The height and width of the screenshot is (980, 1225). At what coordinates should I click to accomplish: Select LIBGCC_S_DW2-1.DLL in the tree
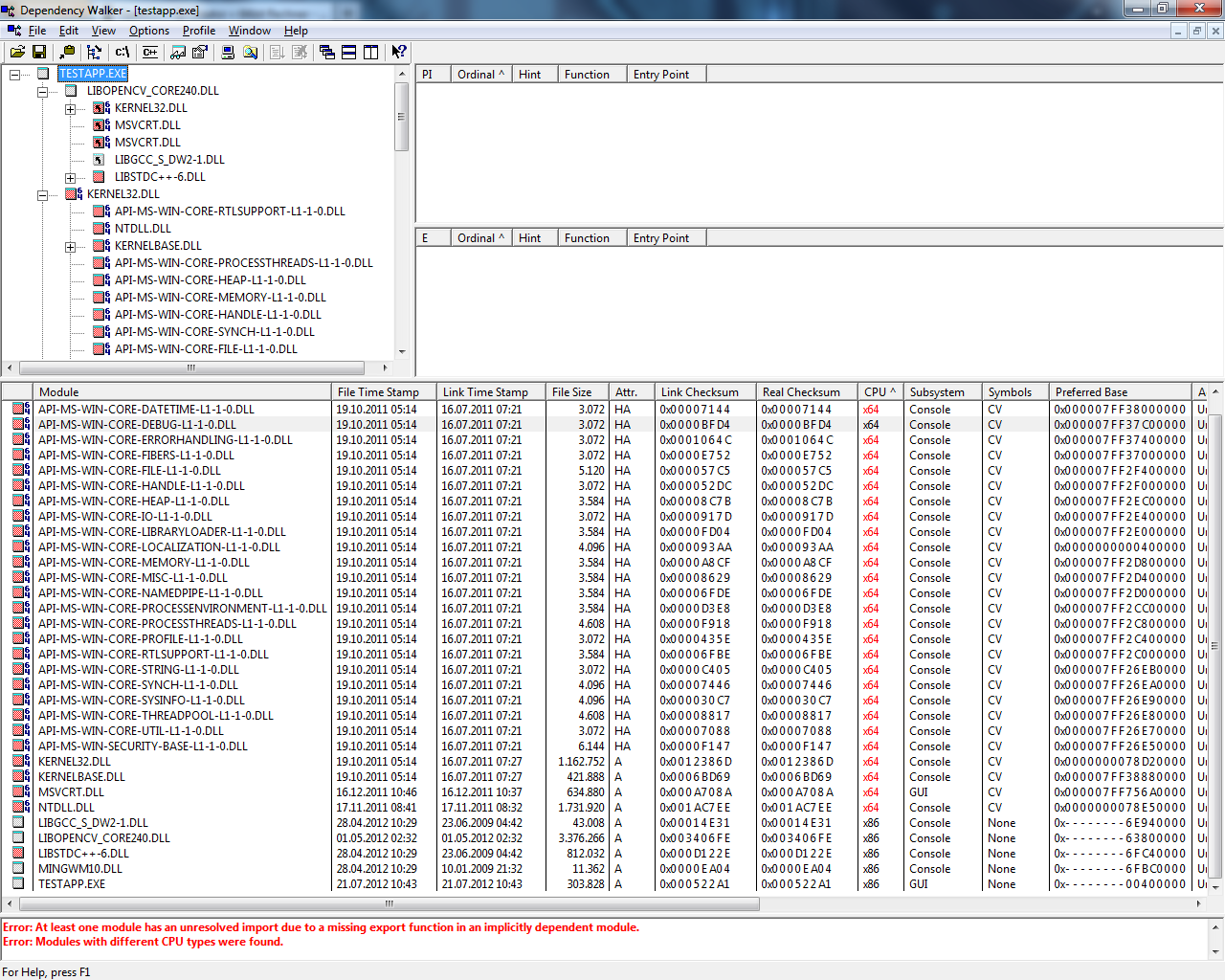point(169,160)
